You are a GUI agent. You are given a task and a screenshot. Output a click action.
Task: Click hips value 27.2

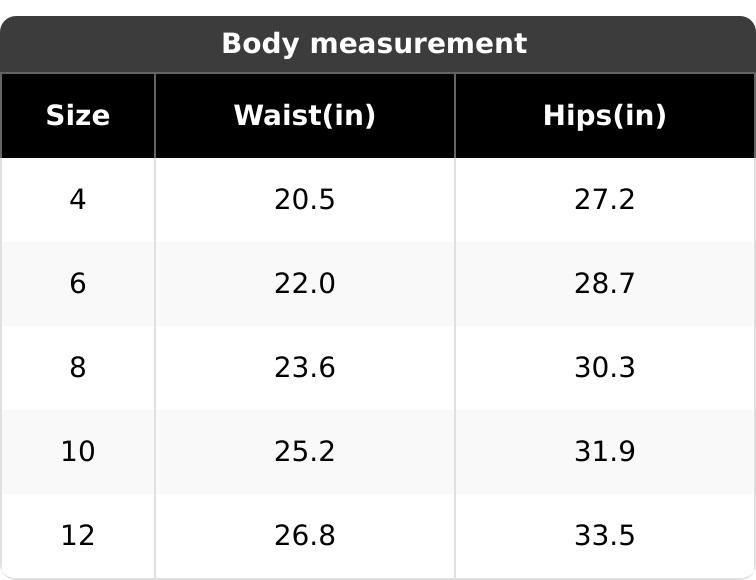(x=604, y=200)
